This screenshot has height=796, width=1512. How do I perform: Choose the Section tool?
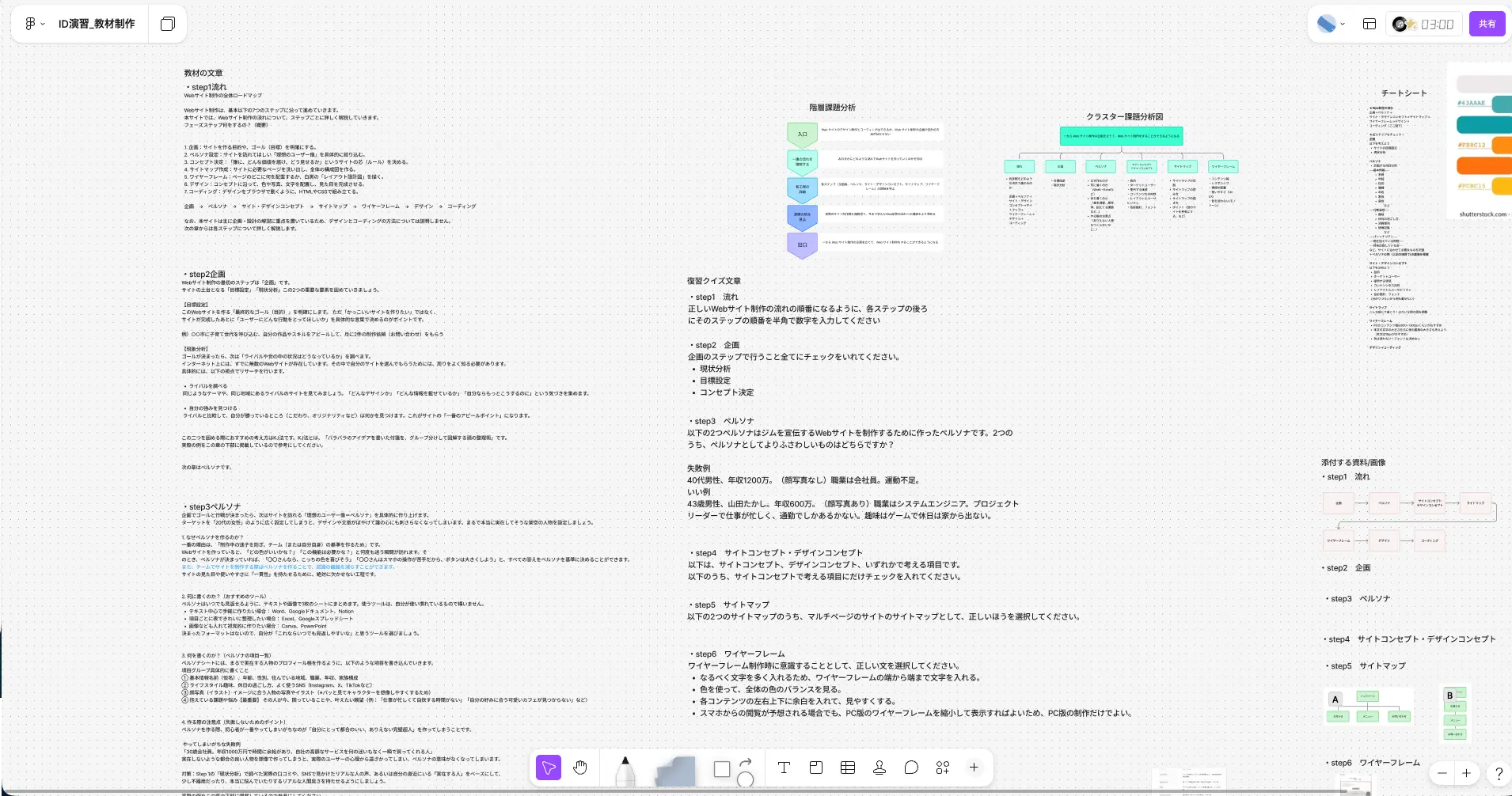tap(816, 768)
